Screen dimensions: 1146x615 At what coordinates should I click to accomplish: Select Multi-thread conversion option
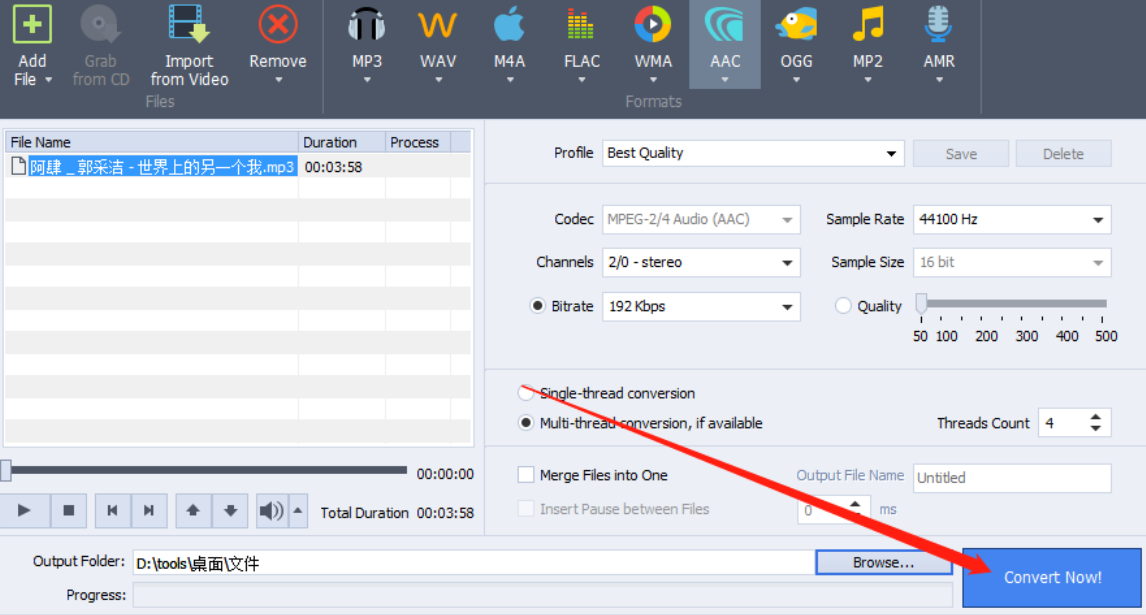coord(525,423)
